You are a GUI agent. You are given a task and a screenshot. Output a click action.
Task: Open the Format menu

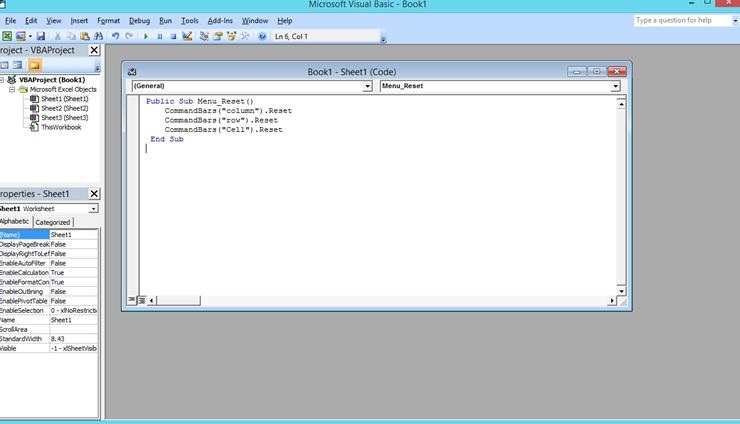coord(109,21)
